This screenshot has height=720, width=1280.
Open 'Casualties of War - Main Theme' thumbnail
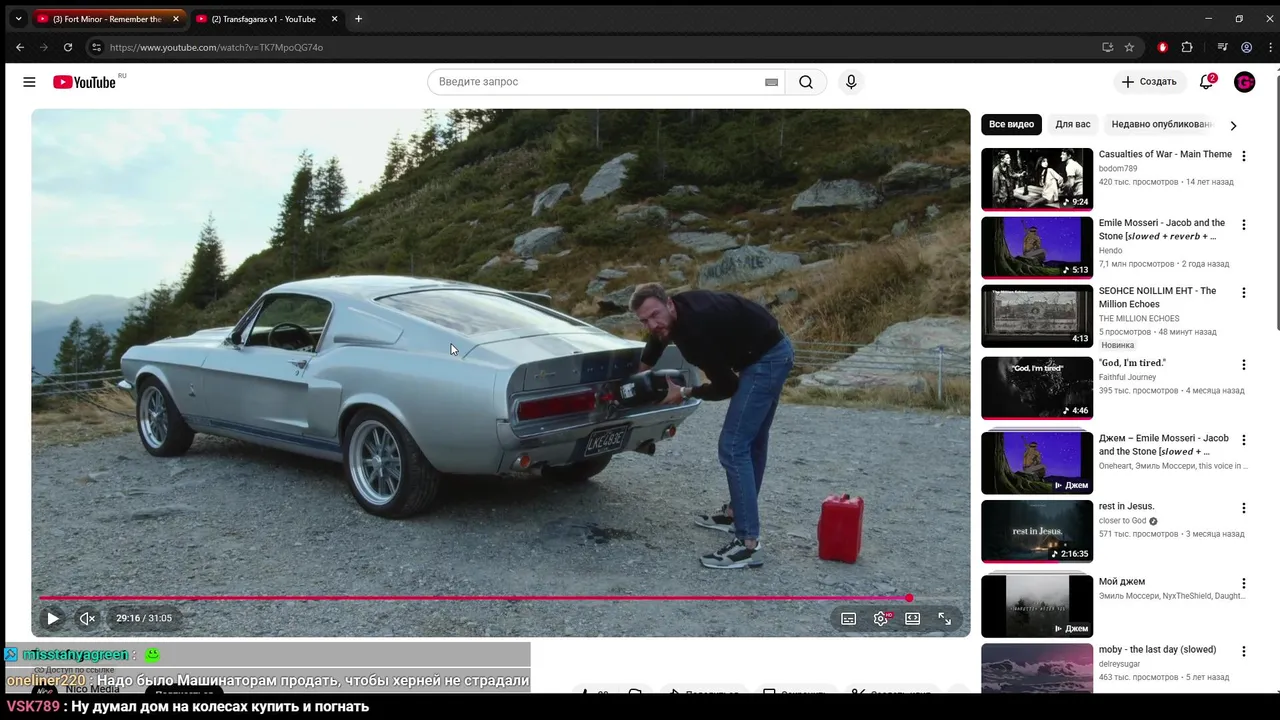click(x=1037, y=179)
